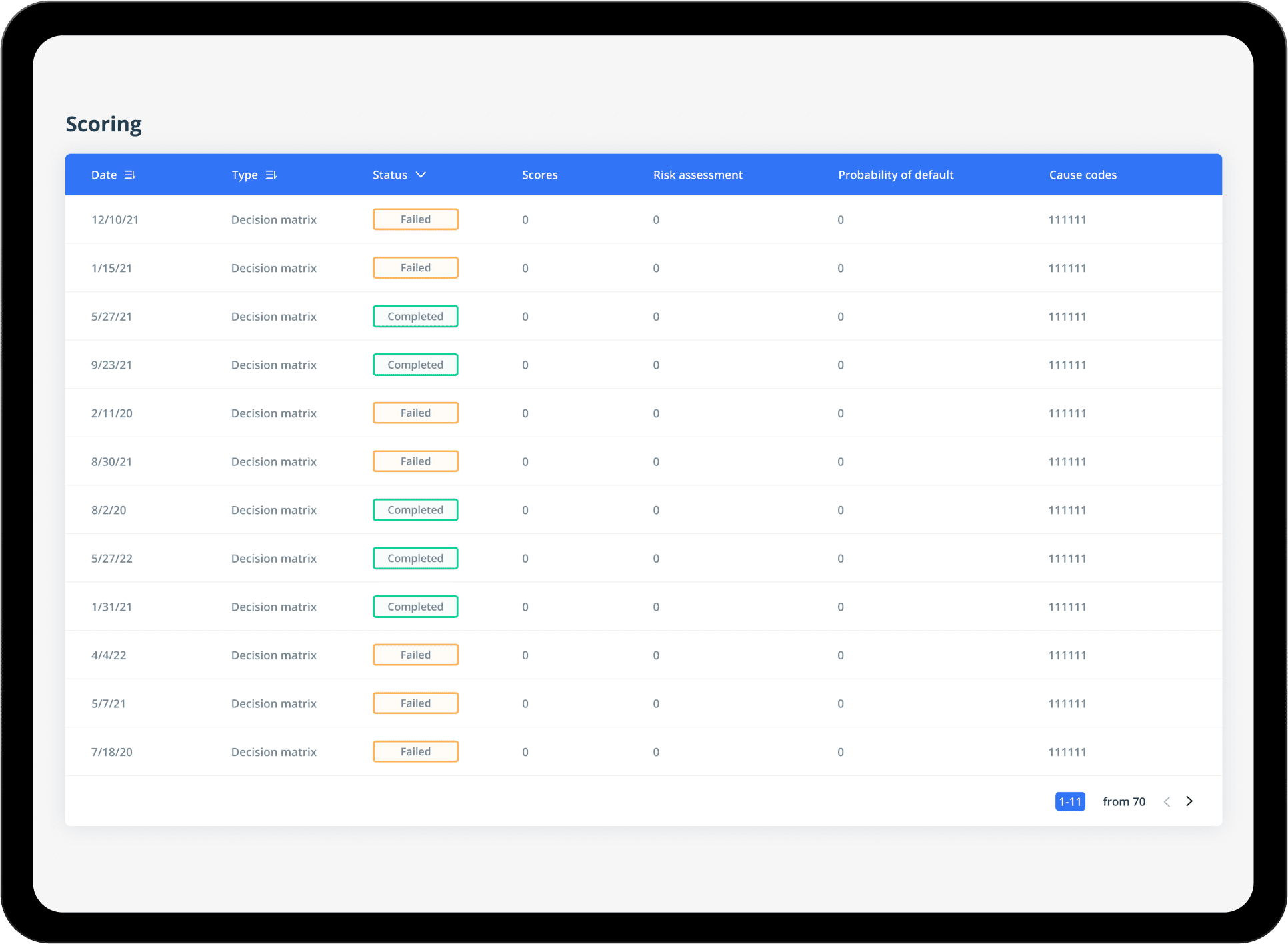Click the date 2/11/20
This screenshot has width=1288, height=944.
112,413
